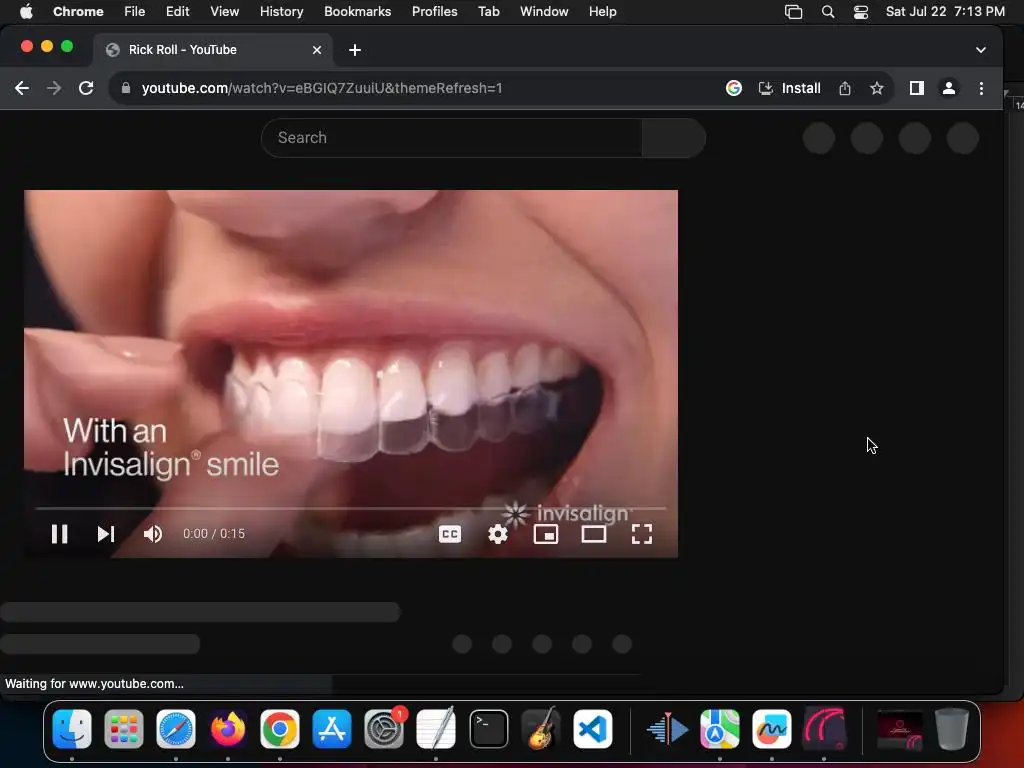Open Finder from the dock
1024x768 pixels.
72,729
